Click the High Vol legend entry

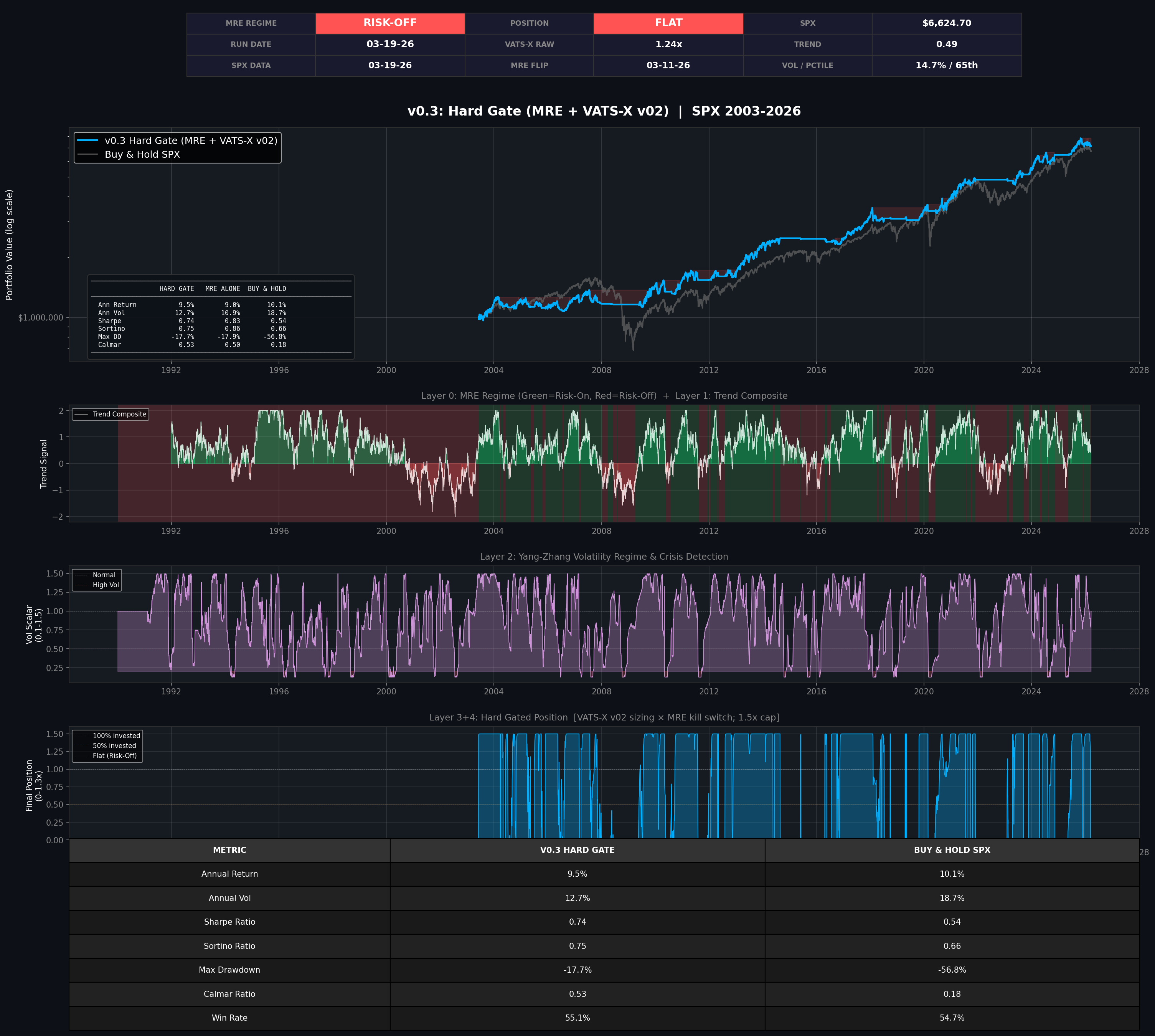(x=106, y=585)
